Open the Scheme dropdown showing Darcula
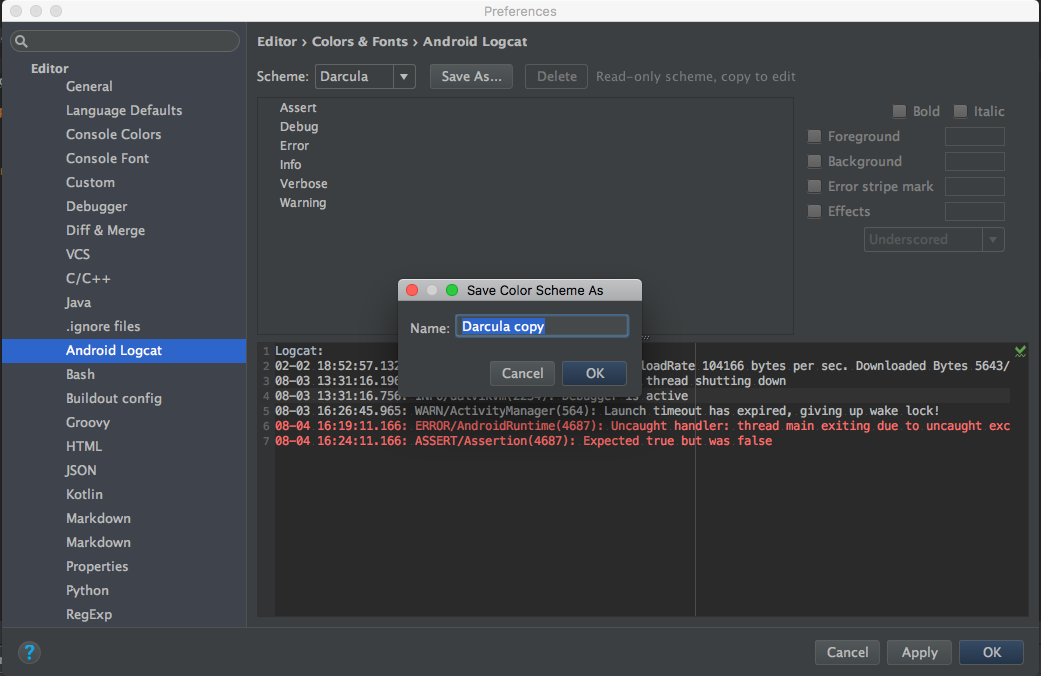The image size is (1041, 676). (x=365, y=76)
